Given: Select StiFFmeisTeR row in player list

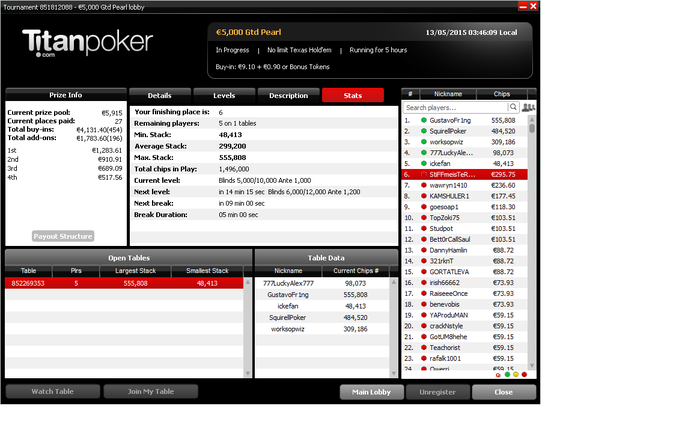Looking at the screenshot, I should (x=465, y=175).
